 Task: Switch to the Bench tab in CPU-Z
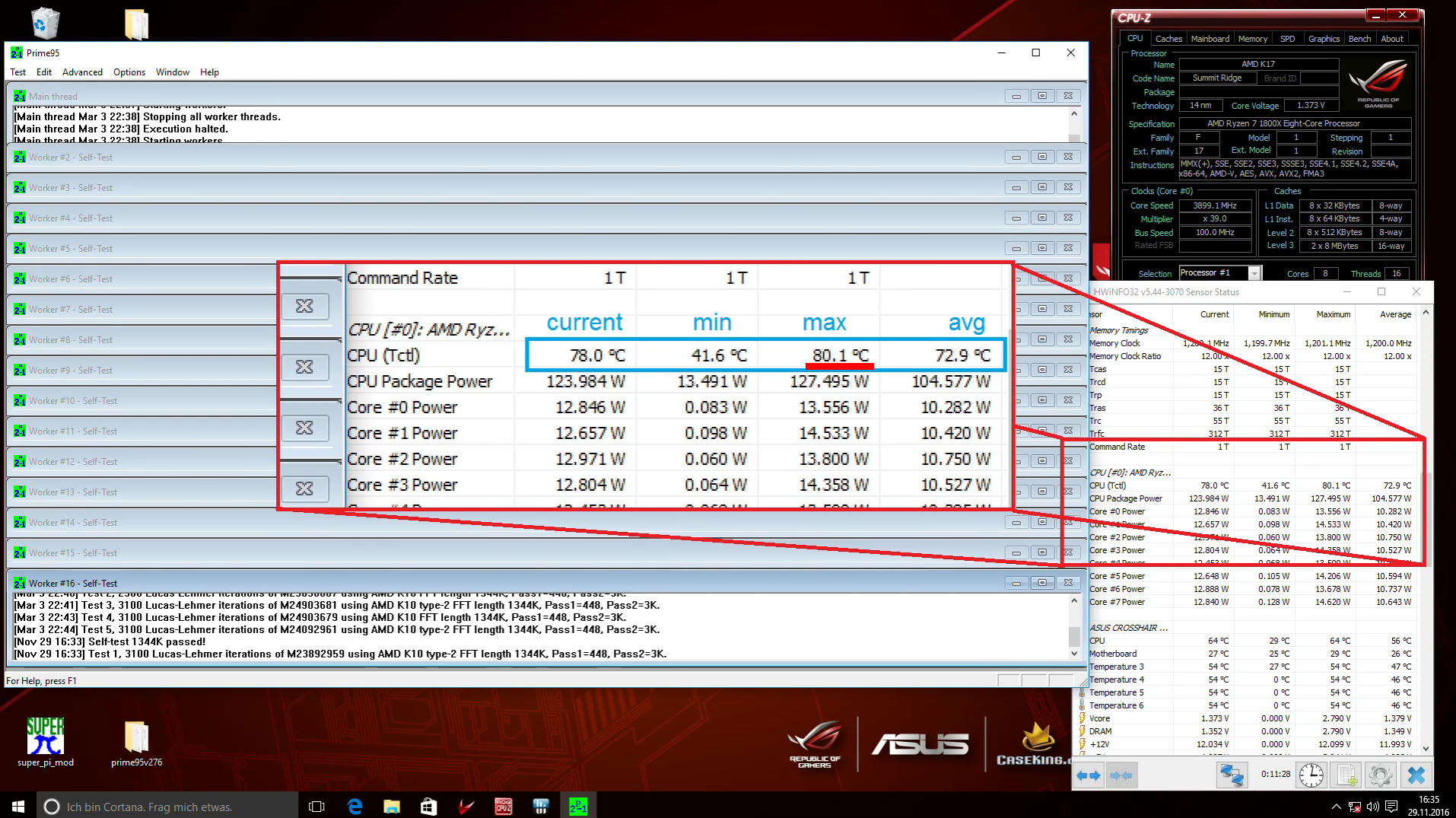[x=1359, y=39]
